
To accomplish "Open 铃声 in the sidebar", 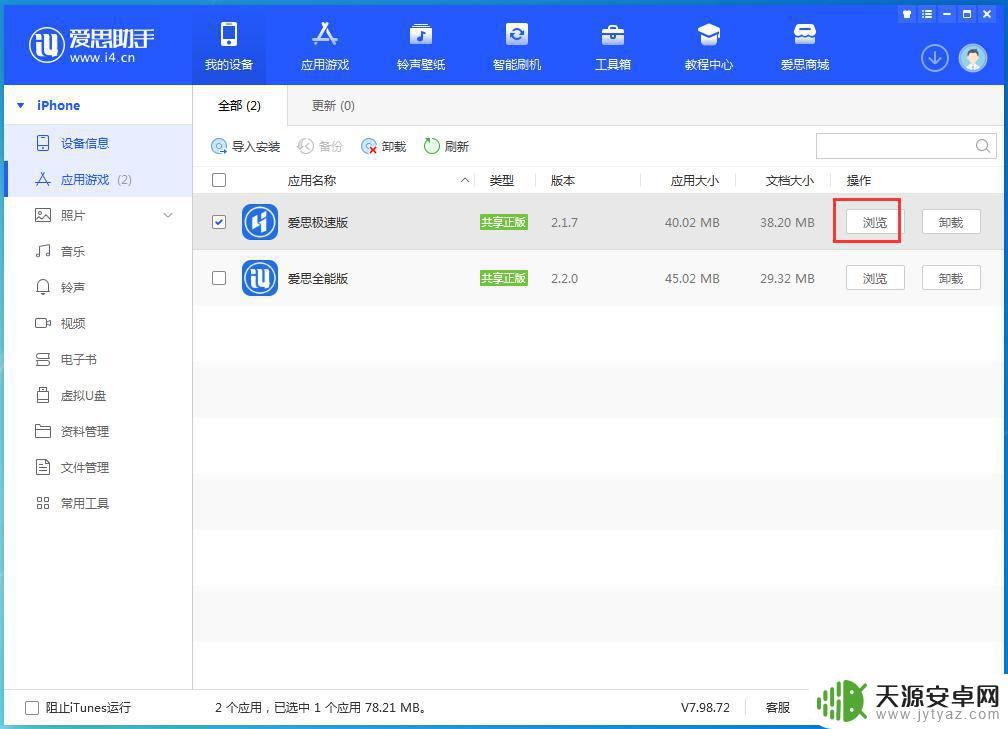I will [72, 287].
